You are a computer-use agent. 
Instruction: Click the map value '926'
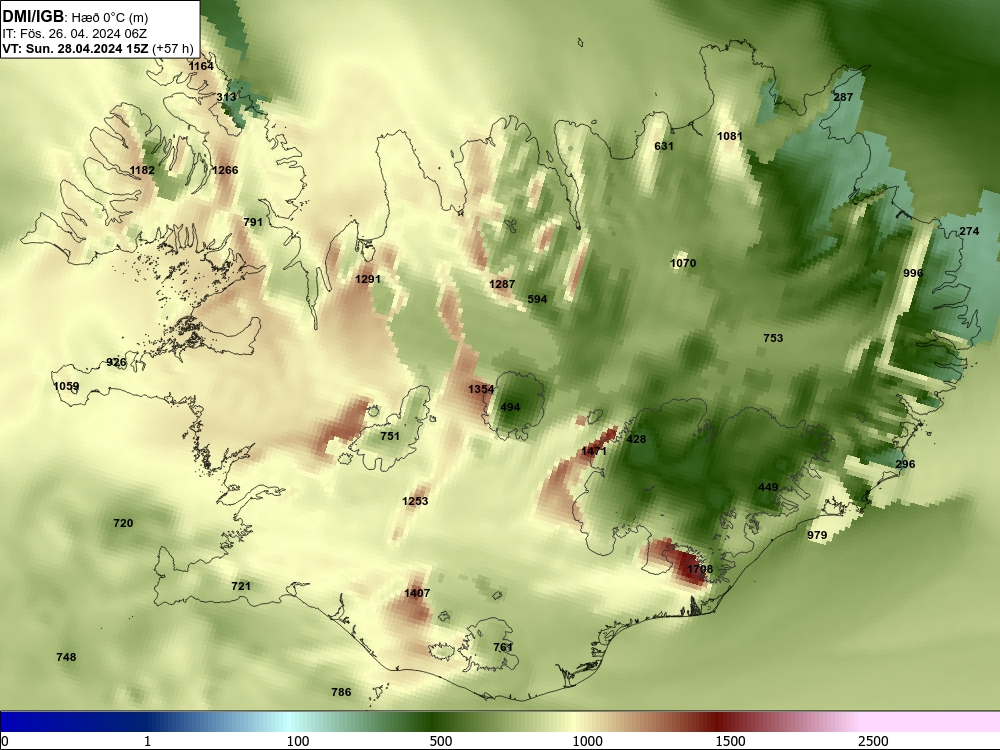116,362
